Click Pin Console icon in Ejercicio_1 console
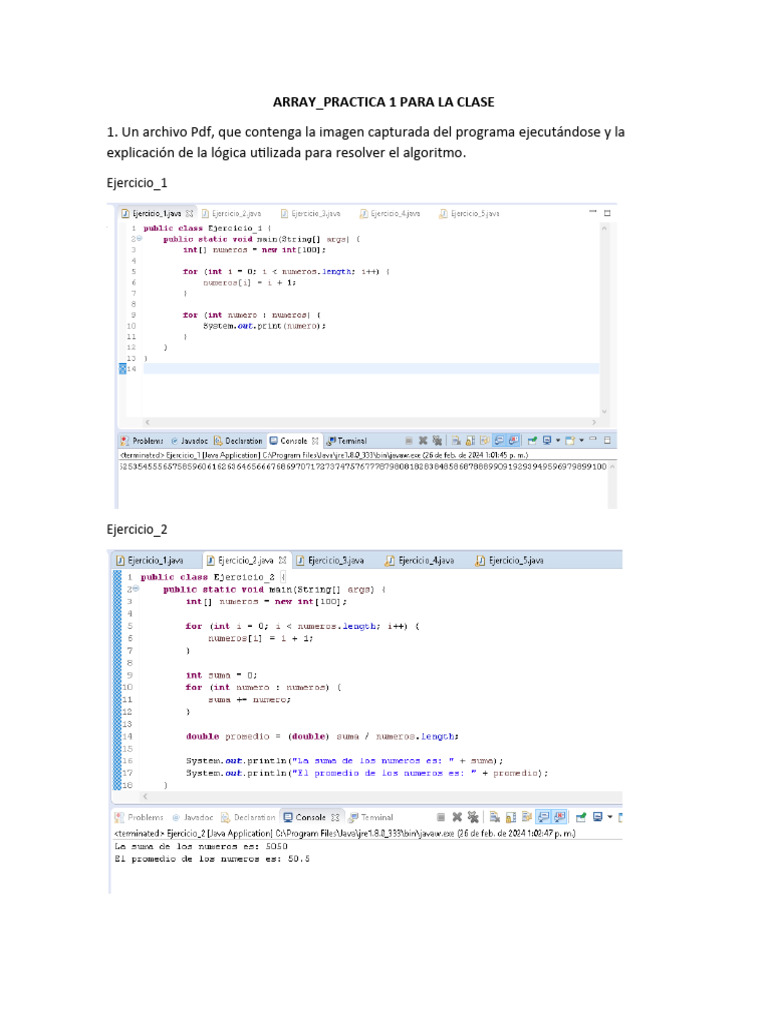This screenshot has width=768, height=1024. (532, 441)
